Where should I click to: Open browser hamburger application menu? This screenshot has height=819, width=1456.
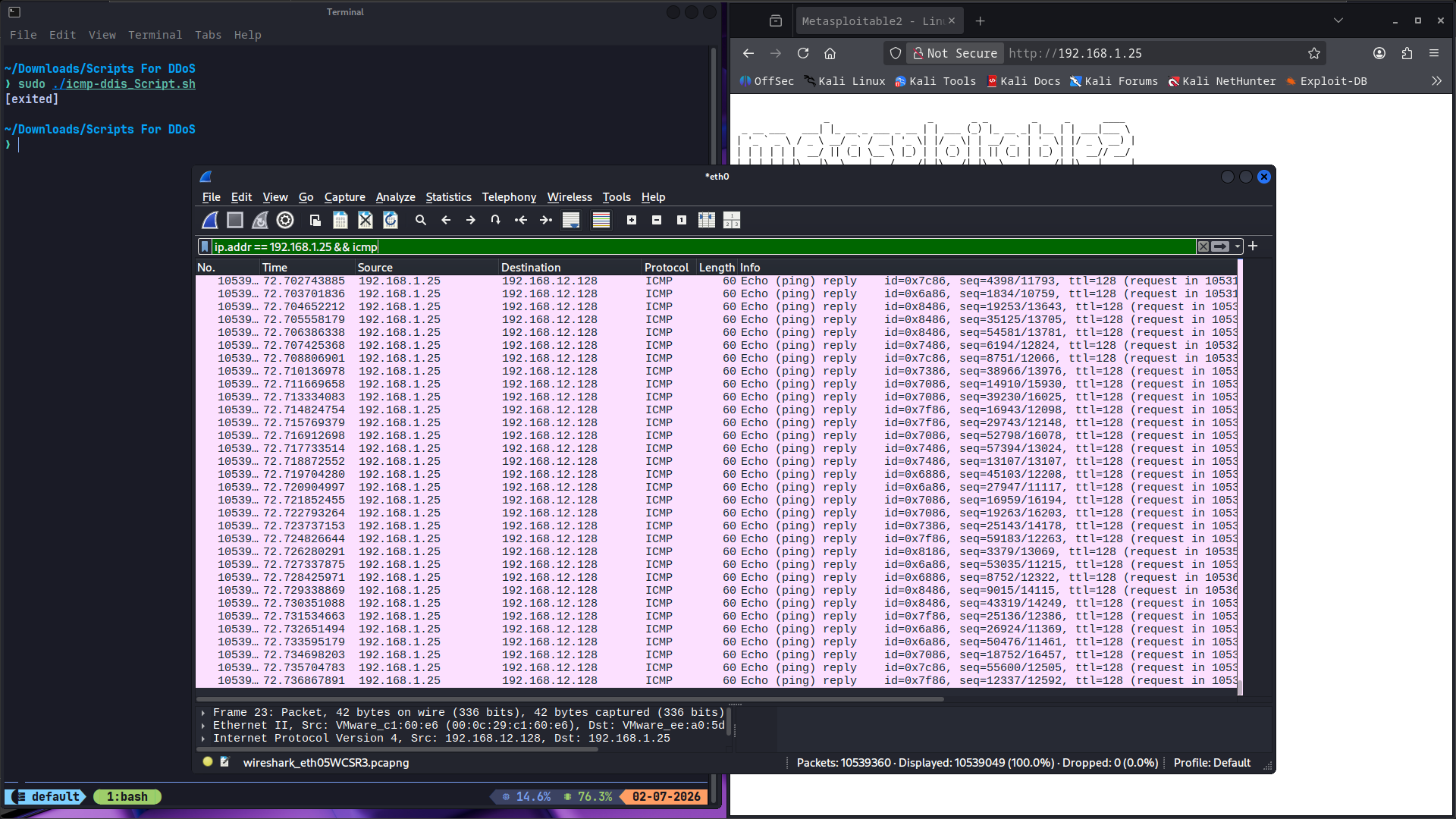tap(1433, 53)
